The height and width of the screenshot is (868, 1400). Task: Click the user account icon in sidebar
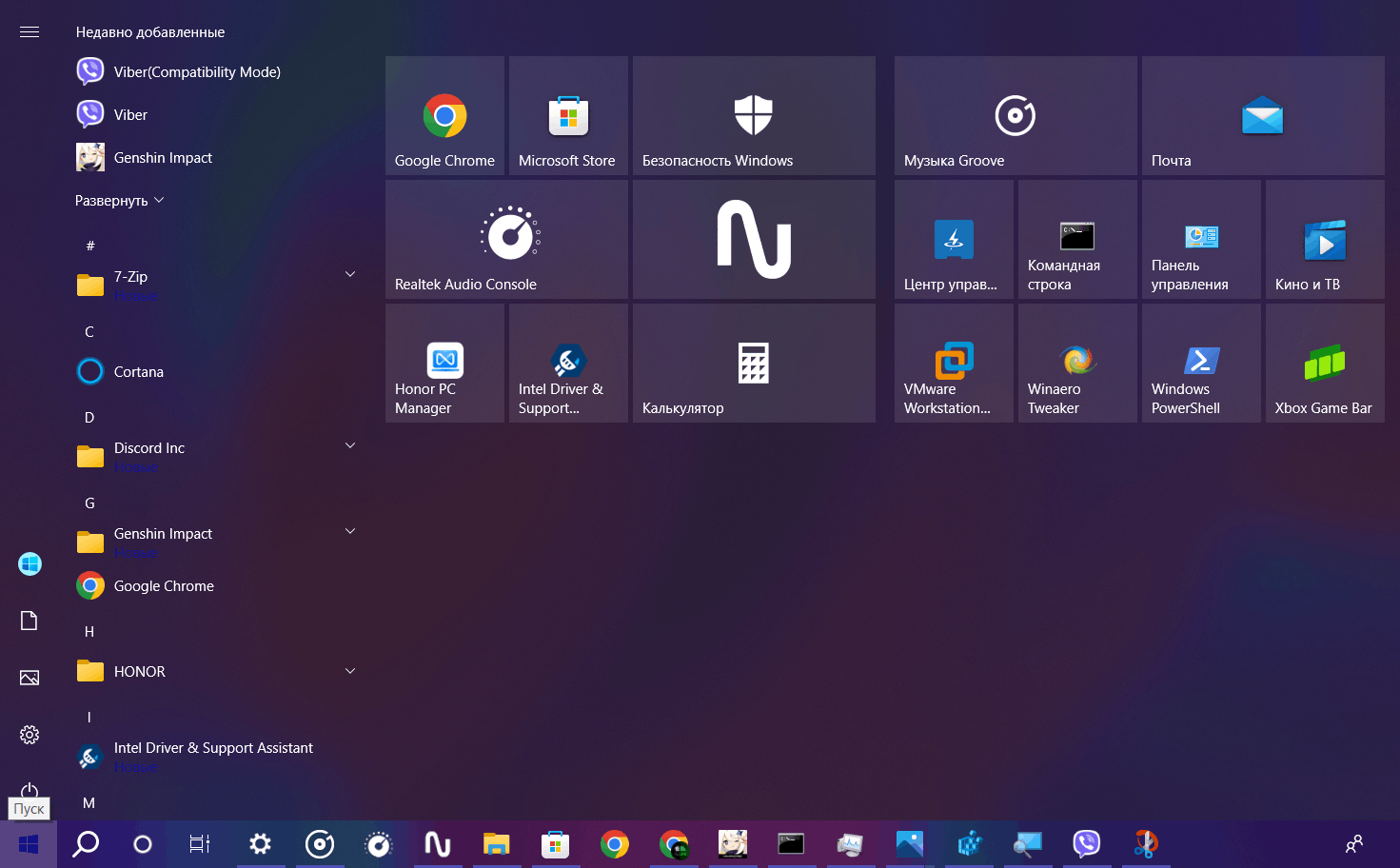30,563
